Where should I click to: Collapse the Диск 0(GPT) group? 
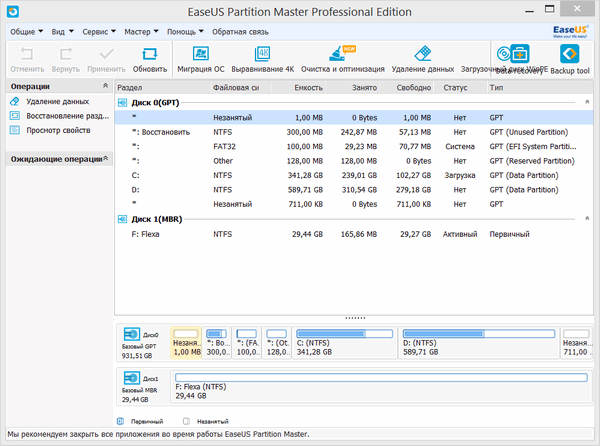click(x=587, y=102)
